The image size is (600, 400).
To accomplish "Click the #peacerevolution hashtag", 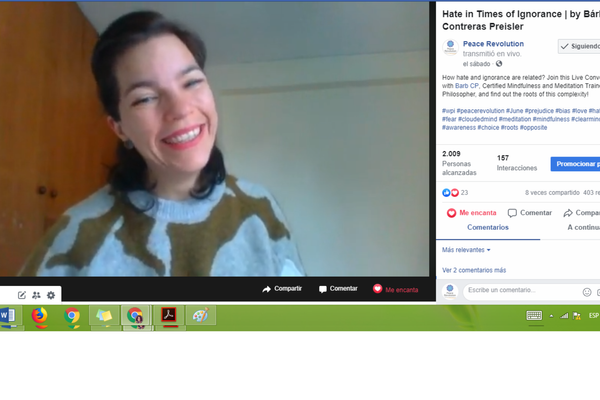I will [x=480, y=111].
